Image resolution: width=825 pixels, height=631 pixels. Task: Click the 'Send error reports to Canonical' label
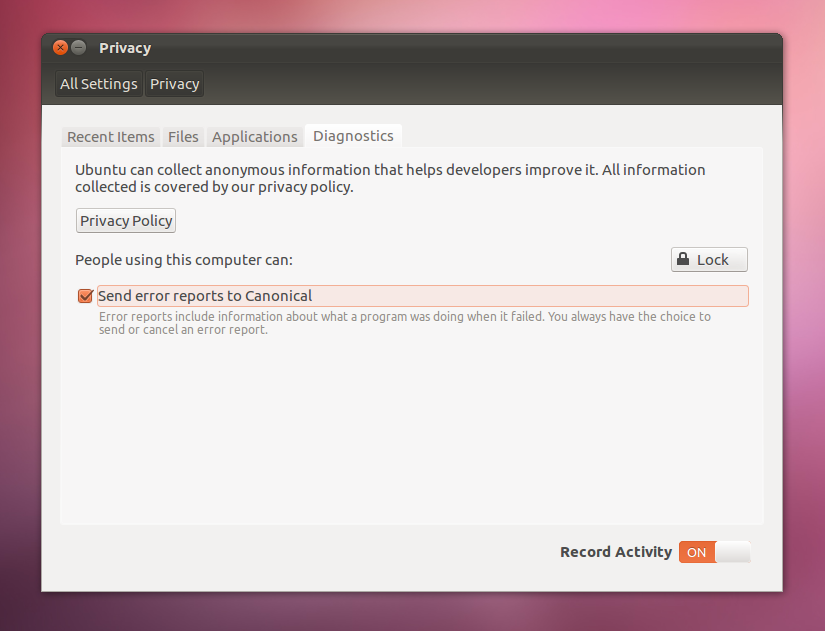coord(205,296)
